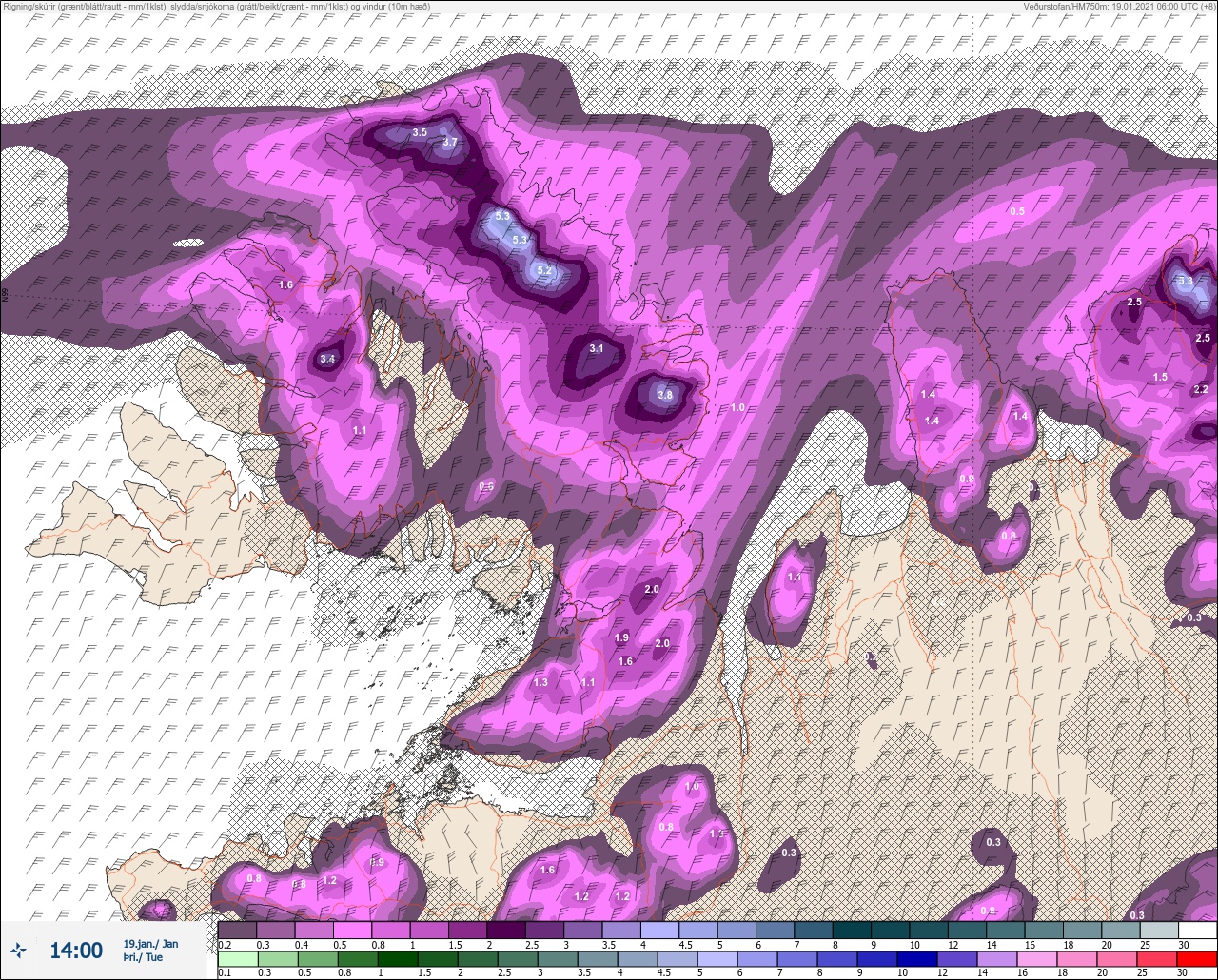Screen dimensions: 1218x980
Task: Click the 3.1 precipitation value on map
Action: coord(597,349)
